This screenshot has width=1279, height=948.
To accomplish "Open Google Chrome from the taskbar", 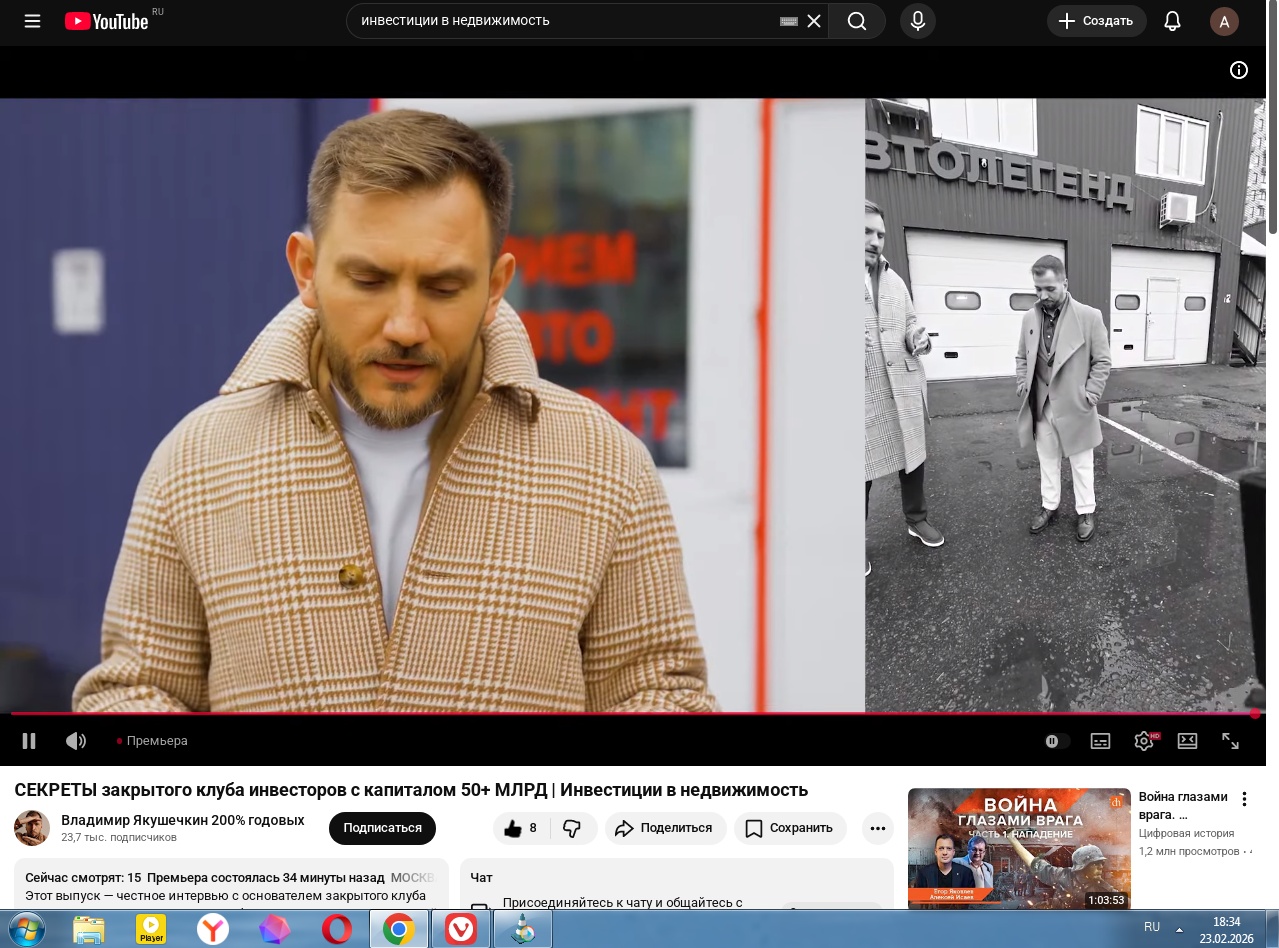I will click(x=398, y=930).
